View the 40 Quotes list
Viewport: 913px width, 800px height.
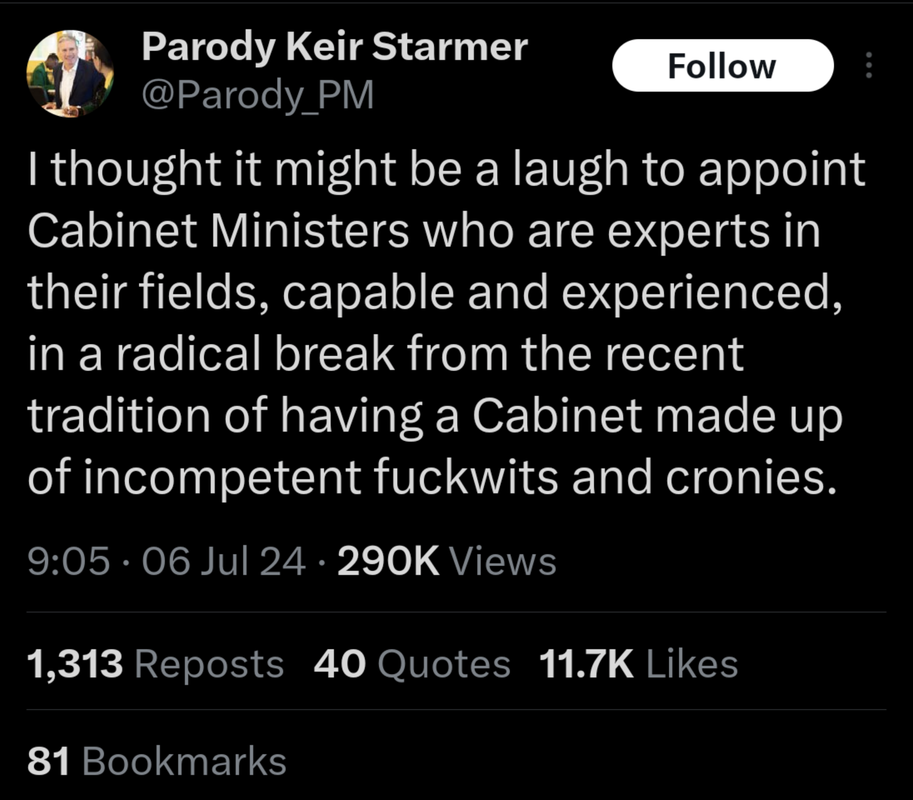pos(412,664)
